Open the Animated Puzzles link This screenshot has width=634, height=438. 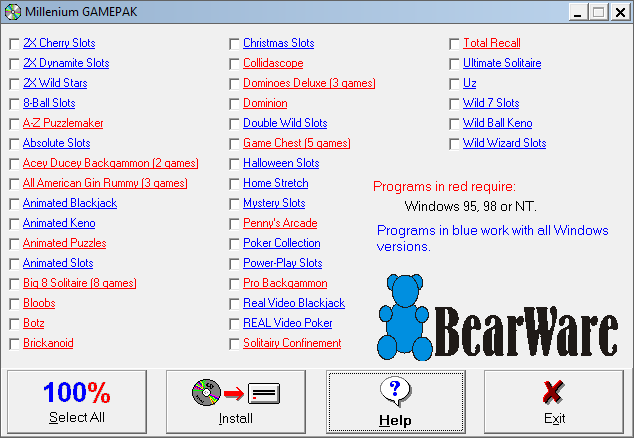click(x=65, y=243)
